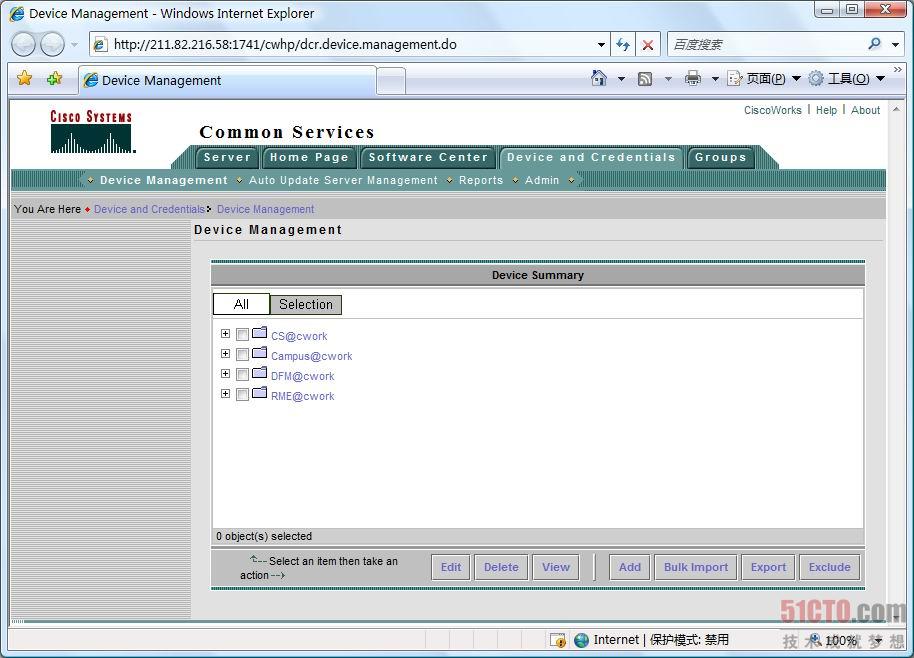Screen dimensions: 914x658
Task: Click the DFM@cwork folder icon
Action: click(x=259, y=372)
